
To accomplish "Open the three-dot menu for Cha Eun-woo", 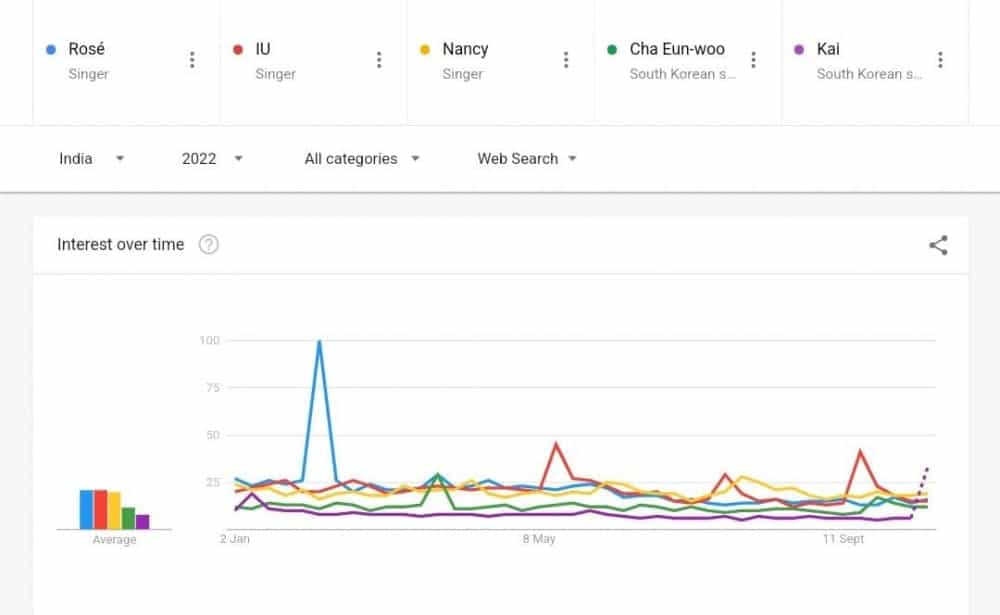I will point(753,60).
